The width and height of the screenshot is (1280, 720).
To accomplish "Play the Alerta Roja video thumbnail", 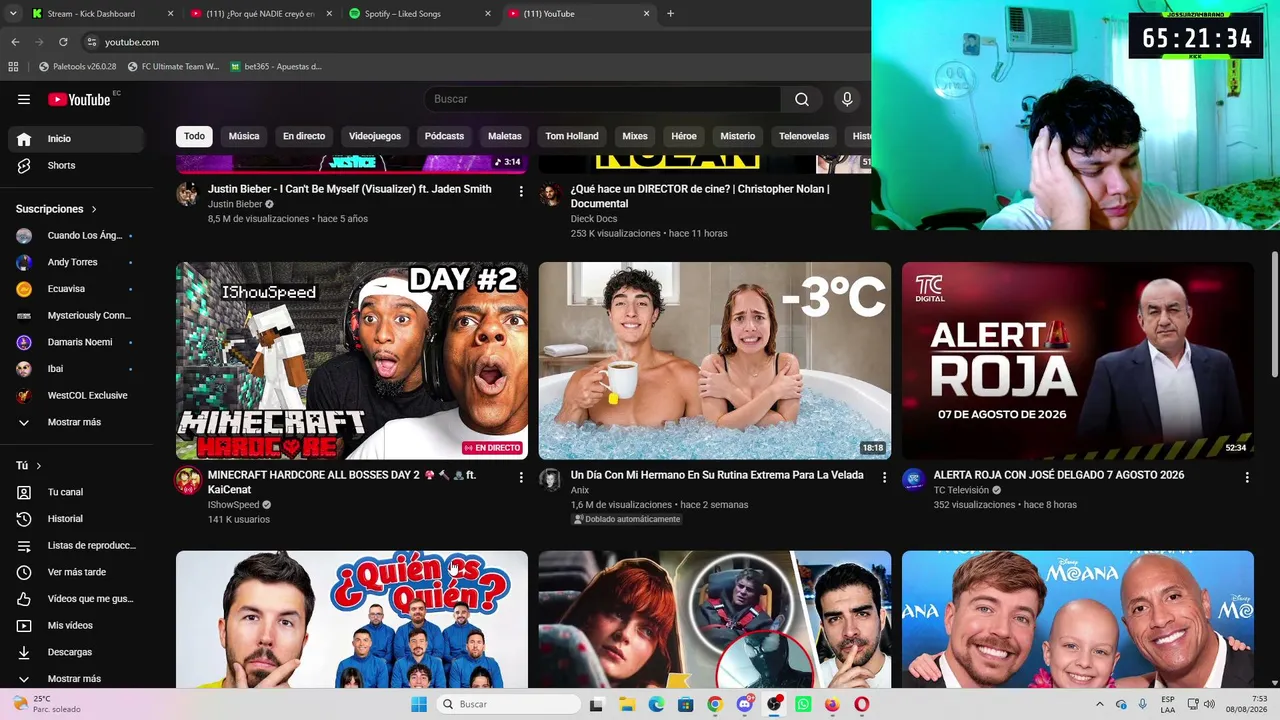I will pyautogui.click(x=1078, y=361).
